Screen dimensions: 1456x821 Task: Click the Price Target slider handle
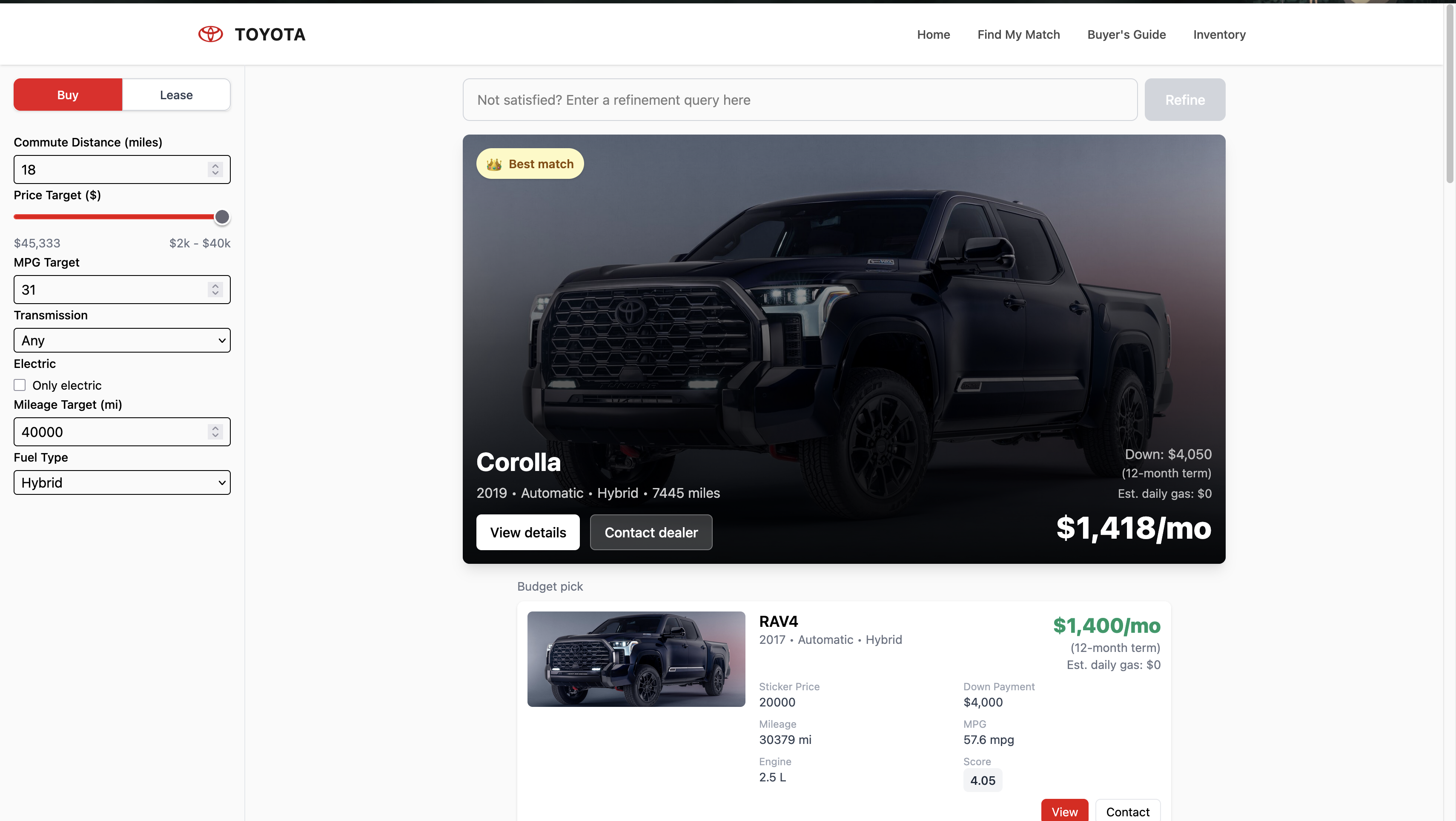(x=222, y=217)
